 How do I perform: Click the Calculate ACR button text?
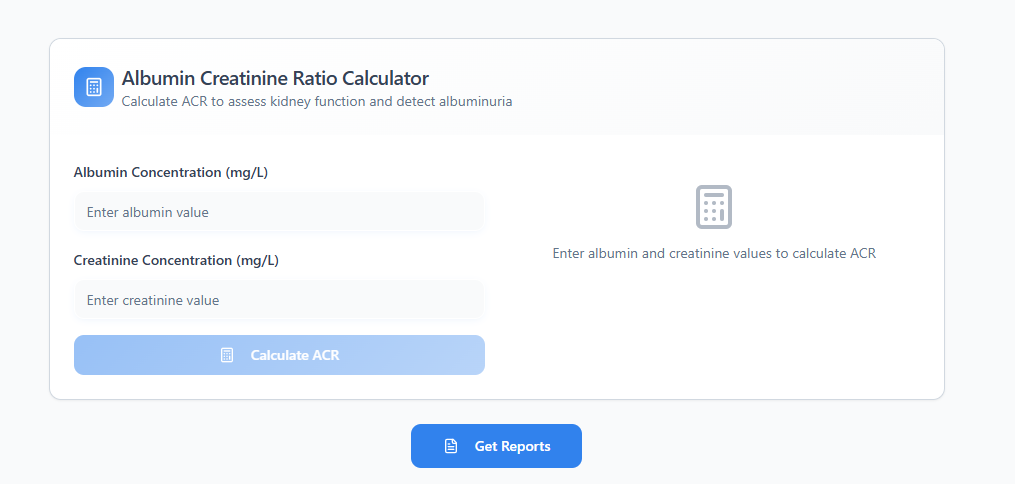(x=295, y=355)
